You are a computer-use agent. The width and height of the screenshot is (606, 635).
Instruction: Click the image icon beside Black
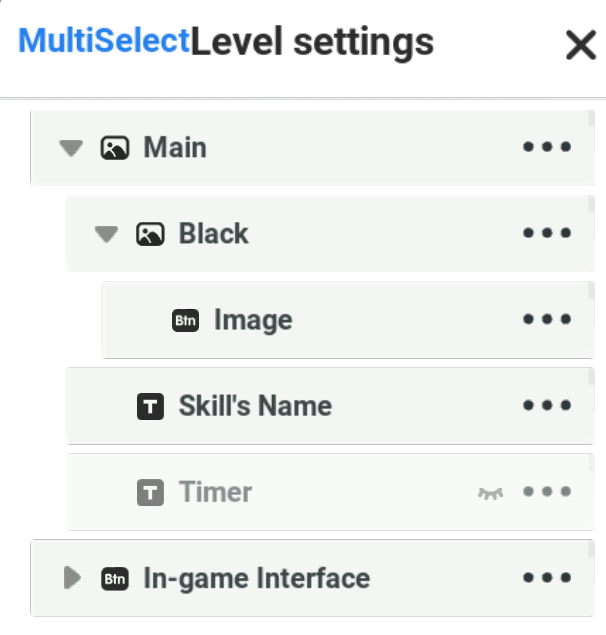point(150,234)
